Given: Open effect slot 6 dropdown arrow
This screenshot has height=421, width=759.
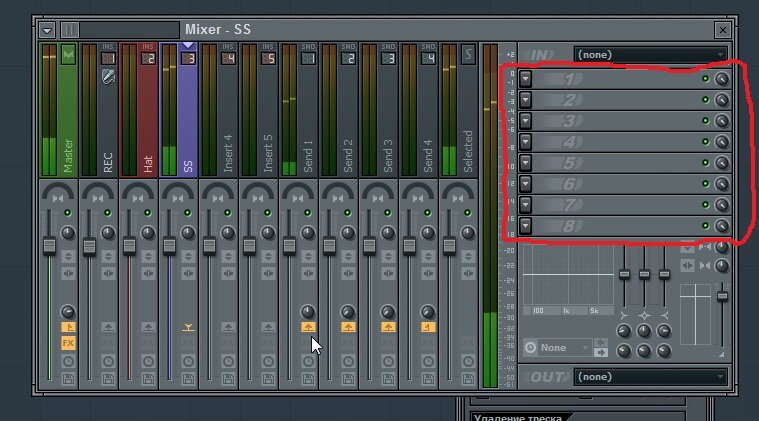Looking at the screenshot, I should 526,183.
